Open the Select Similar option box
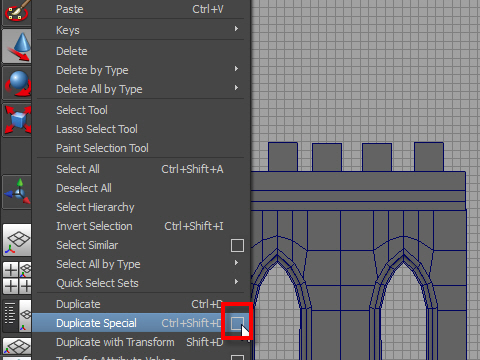Viewport: 480px width, 360px height. click(x=237, y=246)
